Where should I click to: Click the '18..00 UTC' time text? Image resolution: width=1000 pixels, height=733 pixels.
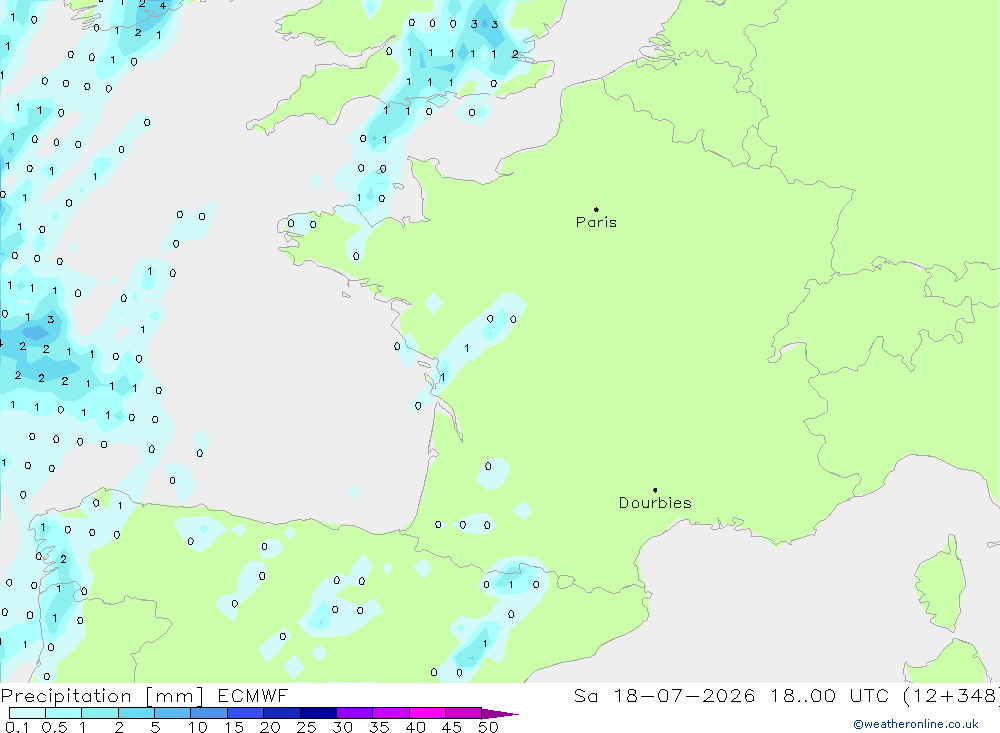click(829, 695)
